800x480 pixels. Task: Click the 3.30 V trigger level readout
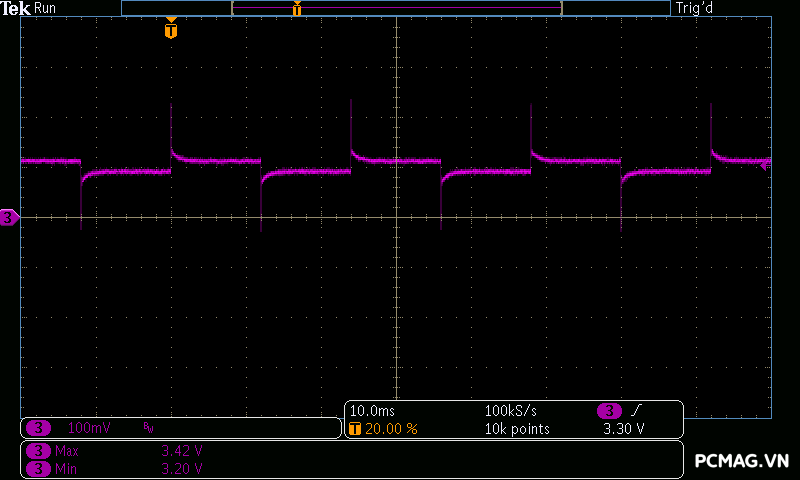[624, 428]
